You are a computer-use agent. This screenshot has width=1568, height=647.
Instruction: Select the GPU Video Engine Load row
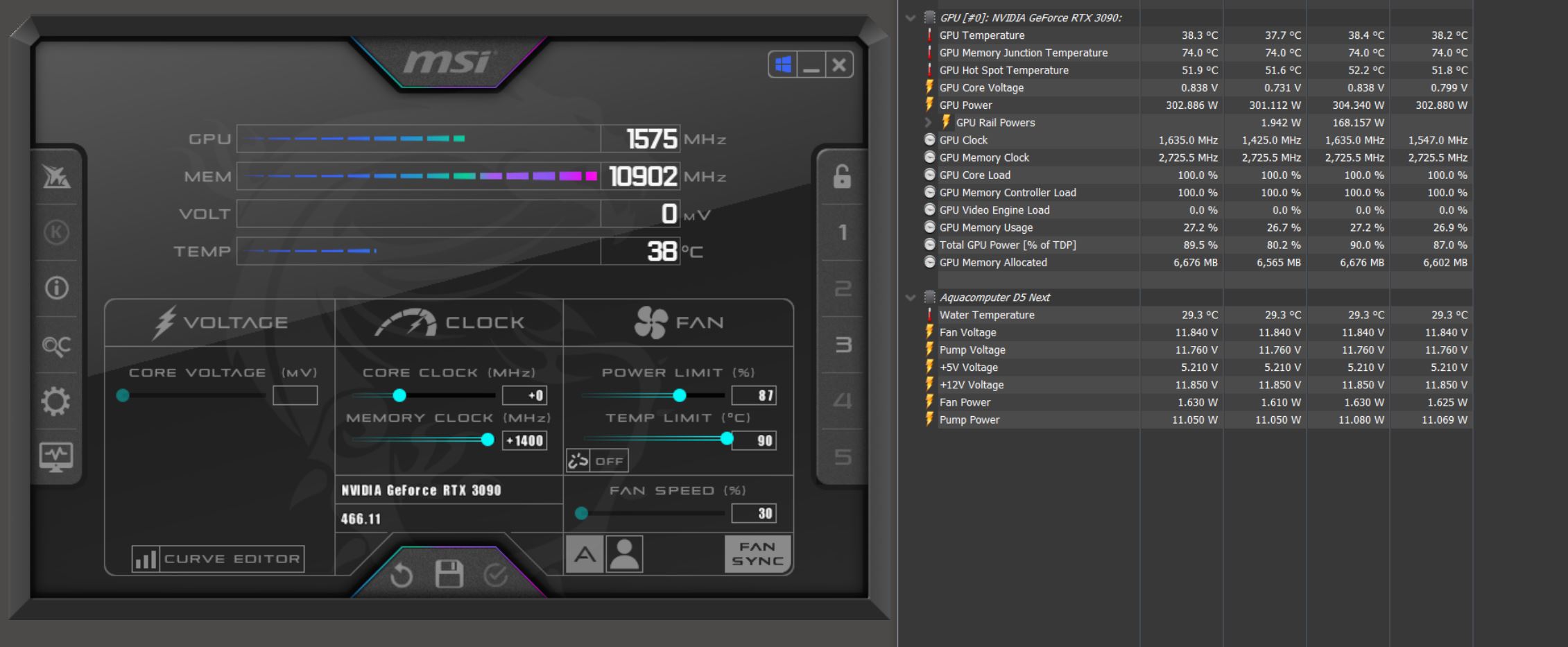[x=1198, y=210]
